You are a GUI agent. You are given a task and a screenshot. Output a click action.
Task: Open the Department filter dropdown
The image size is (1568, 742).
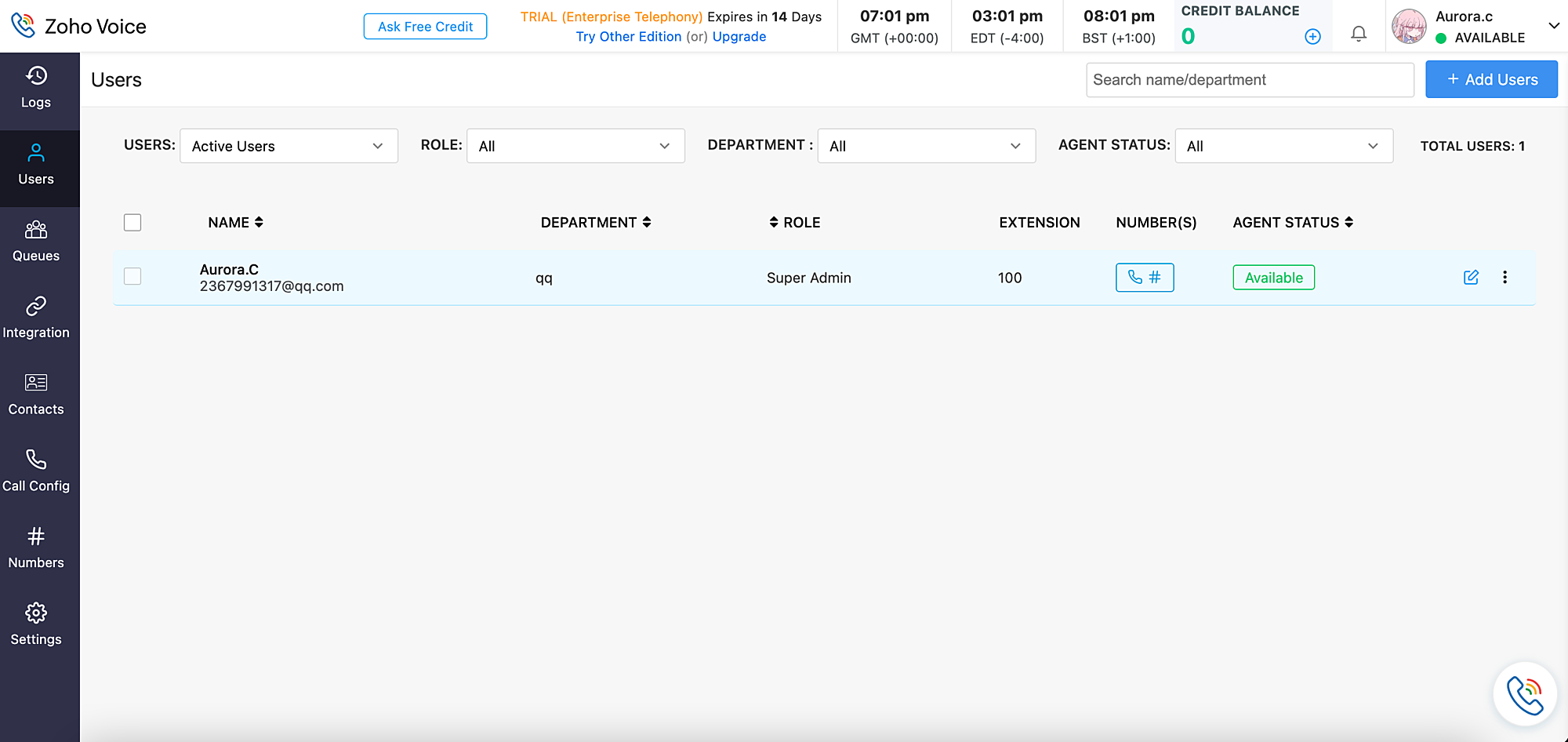click(x=927, y=146)
